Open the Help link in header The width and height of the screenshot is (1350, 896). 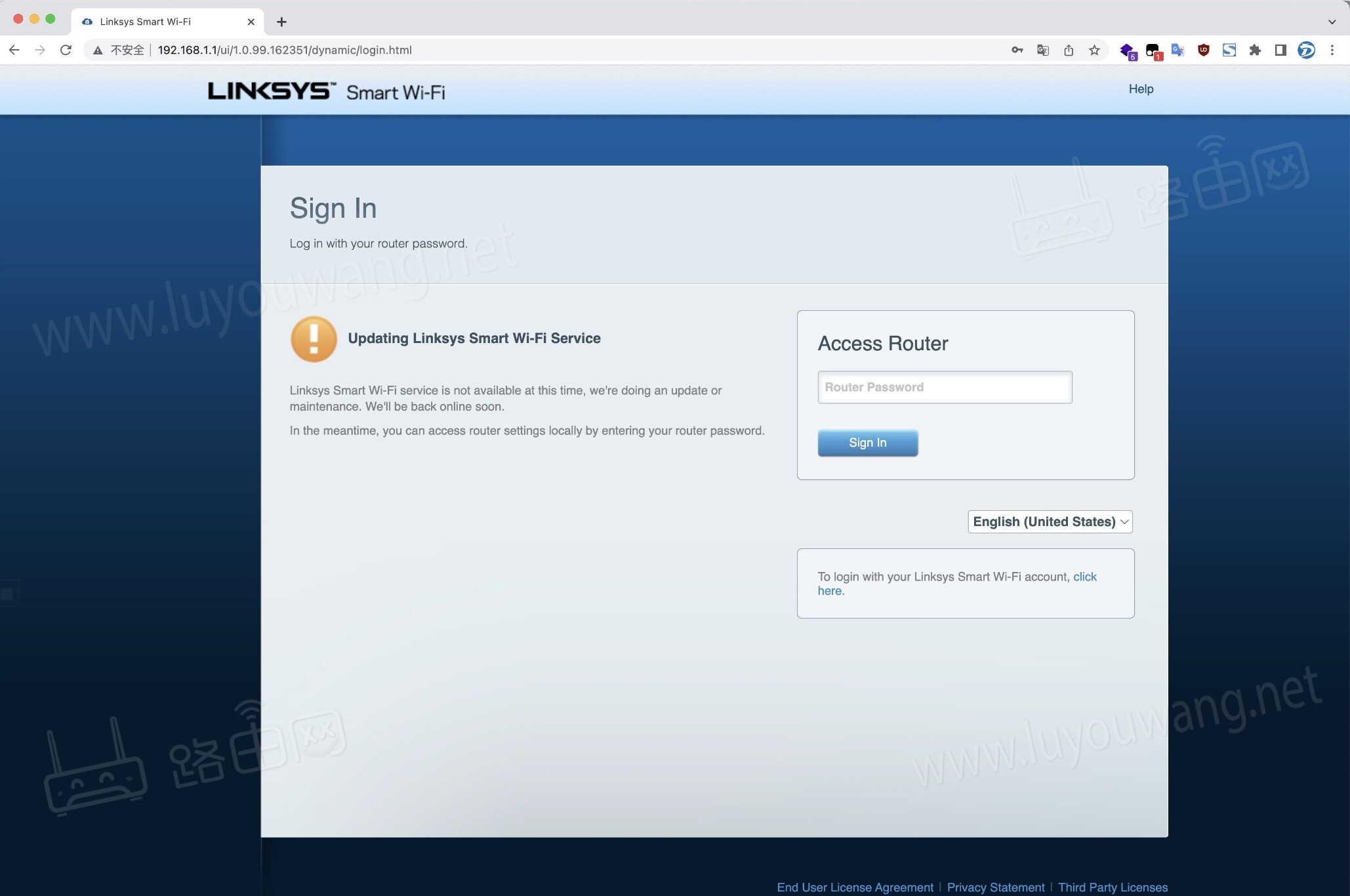click(1141, 89)
